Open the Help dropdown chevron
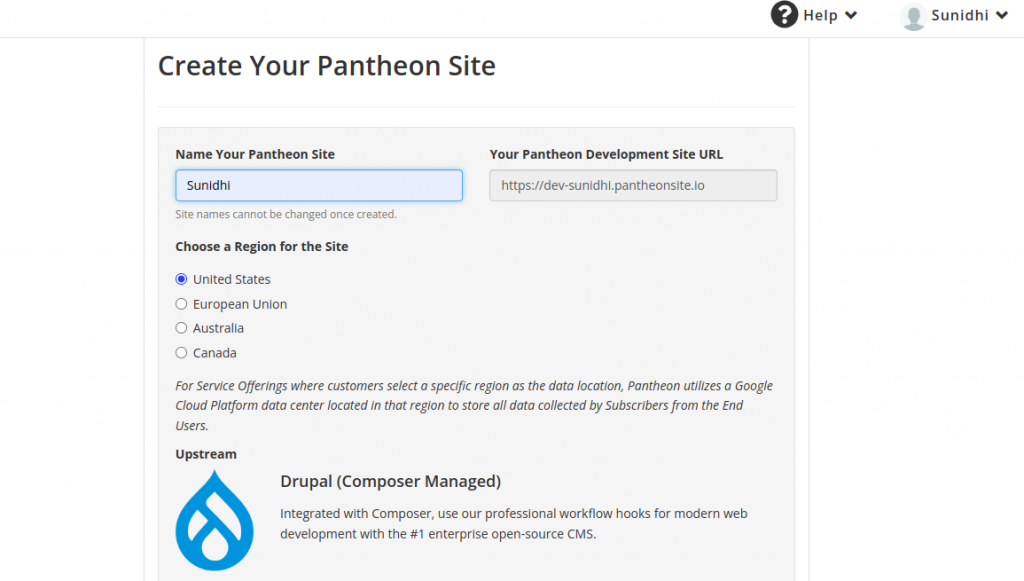 click(x=849, y=15)
